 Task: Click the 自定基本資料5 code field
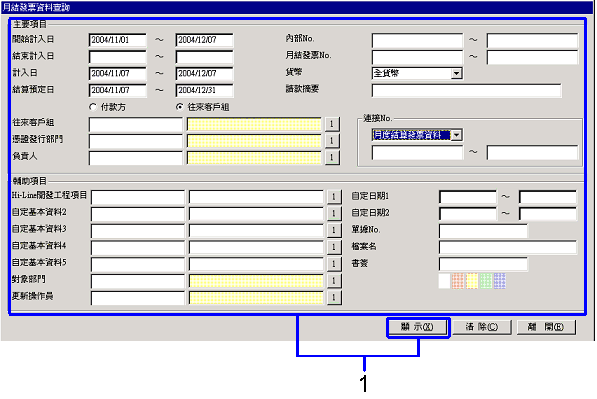point(138,264)
